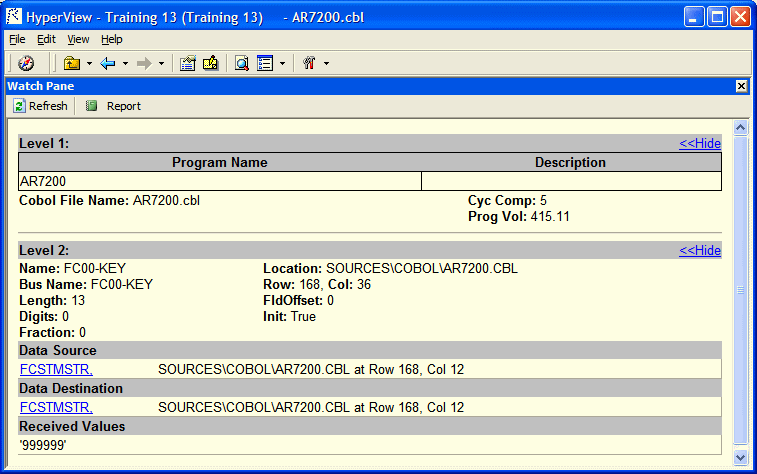Open dropdown arrow next to Back arrow

point(125,64)
